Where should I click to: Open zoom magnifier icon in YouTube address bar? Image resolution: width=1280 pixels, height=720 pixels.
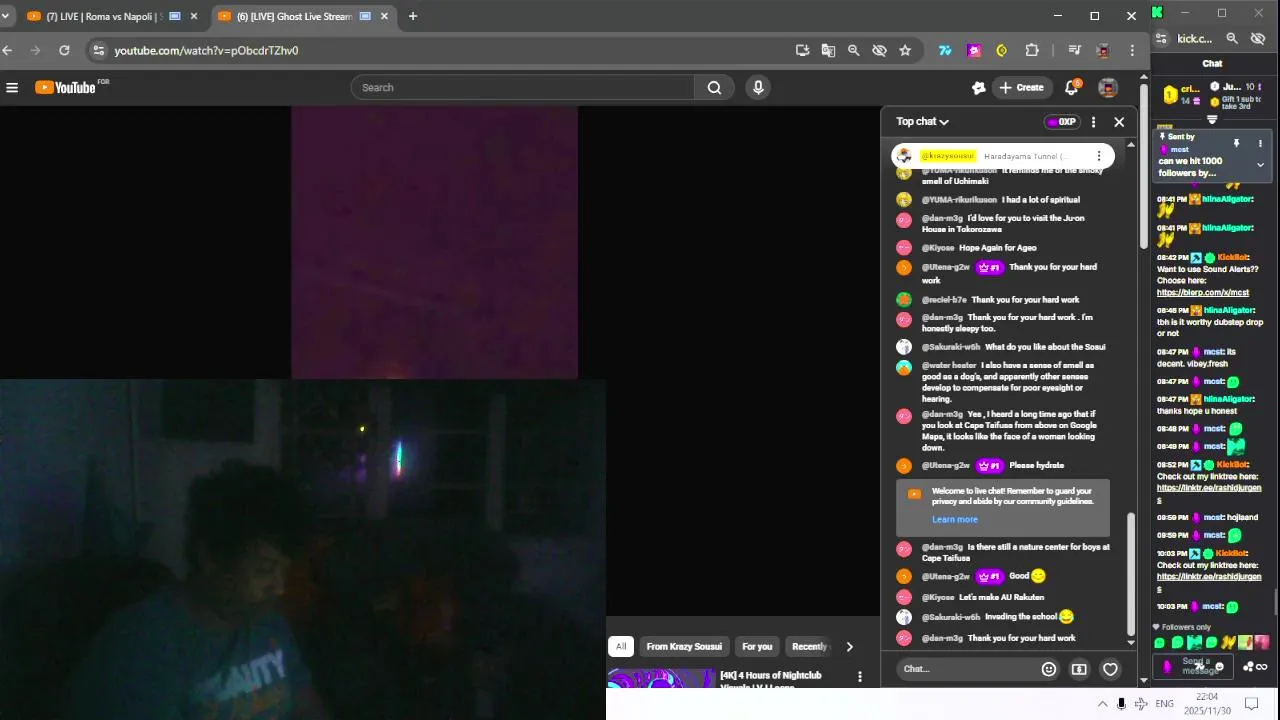click(x=853, y=50)
